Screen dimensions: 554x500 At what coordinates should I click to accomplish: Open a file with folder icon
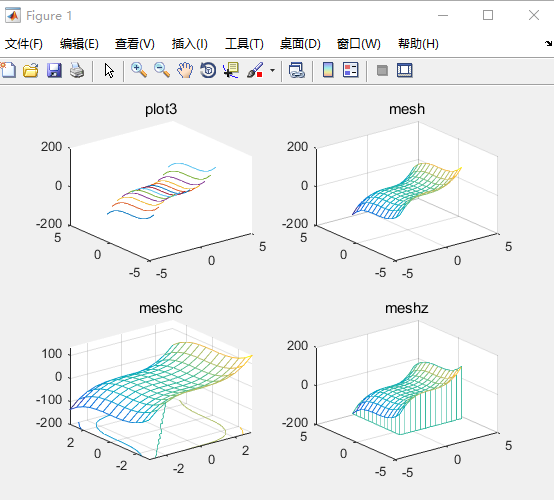pyautogui.click(x=31, y=70)
